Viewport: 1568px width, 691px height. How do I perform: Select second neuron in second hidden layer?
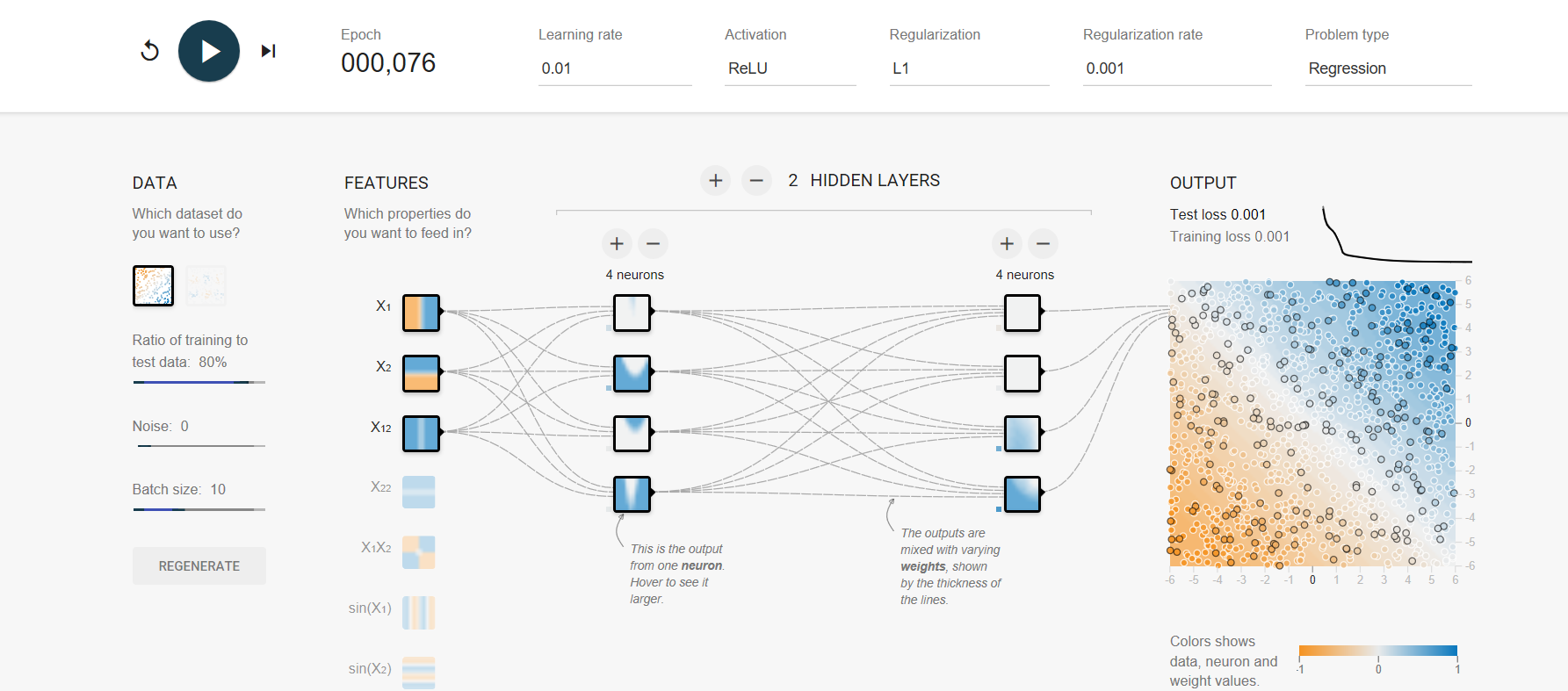click(x=1022, y=373)
